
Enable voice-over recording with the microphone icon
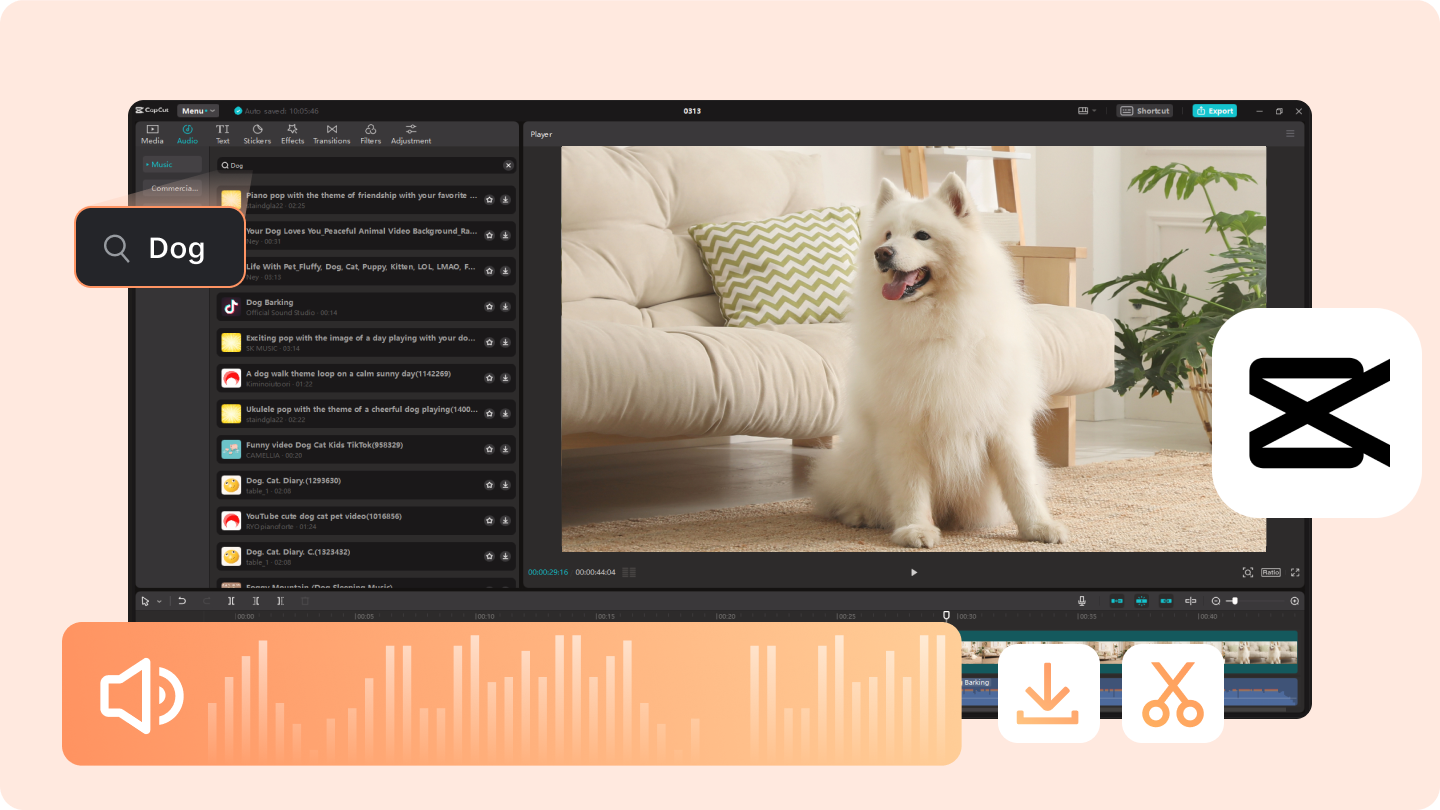pos(1082,600)
